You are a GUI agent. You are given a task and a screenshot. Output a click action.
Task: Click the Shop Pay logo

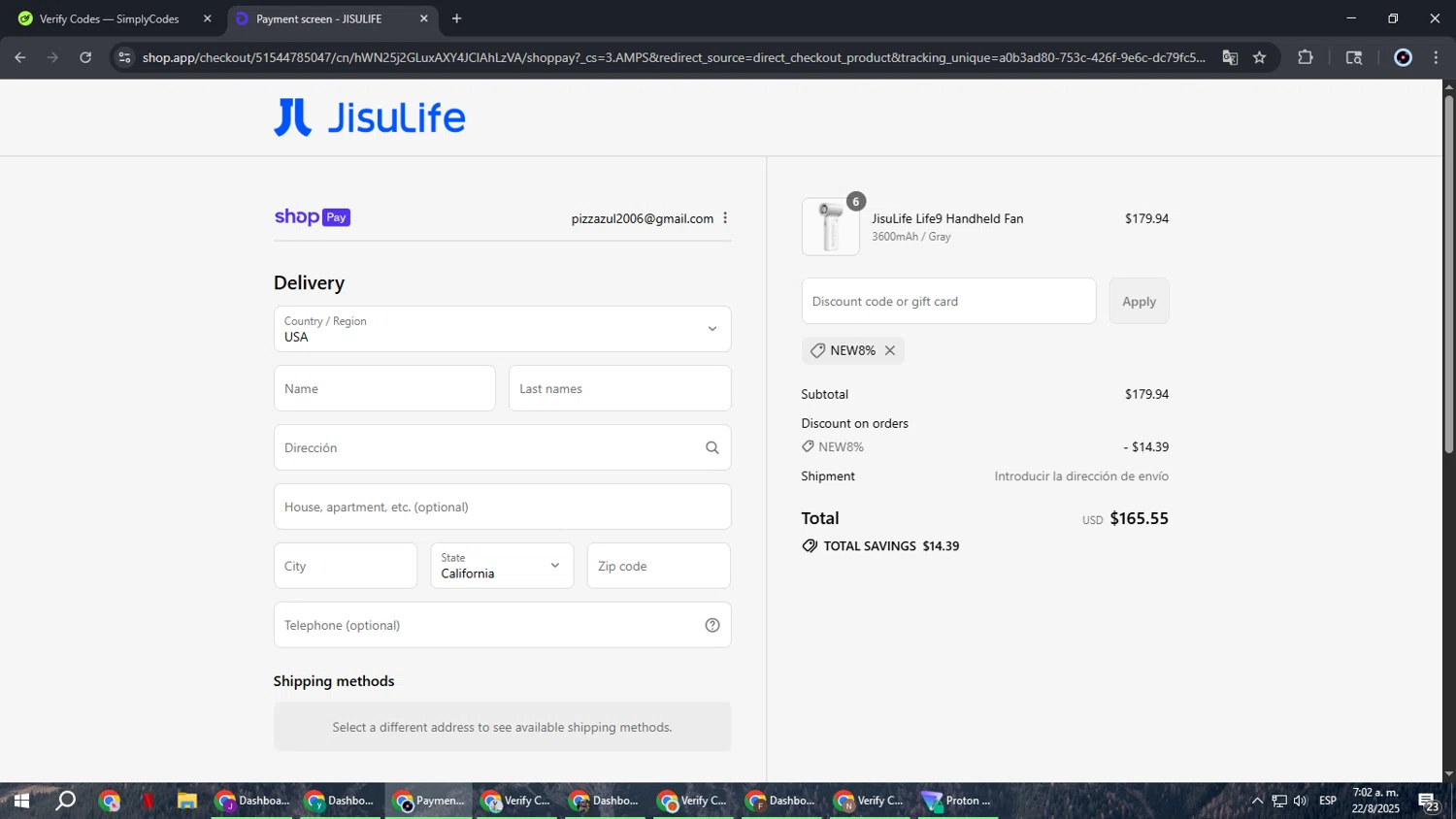pos(312,217)
